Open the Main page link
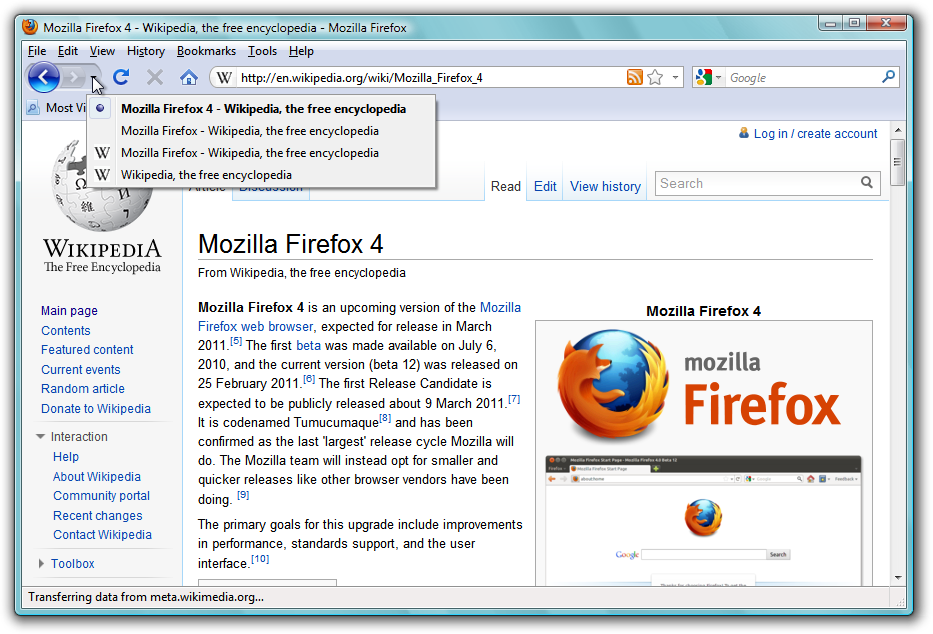The width and height of the screenshot is (933, 634). tap(69, 310)
